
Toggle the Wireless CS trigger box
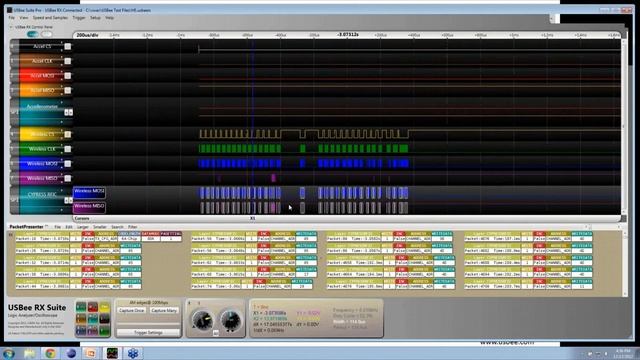68,134
